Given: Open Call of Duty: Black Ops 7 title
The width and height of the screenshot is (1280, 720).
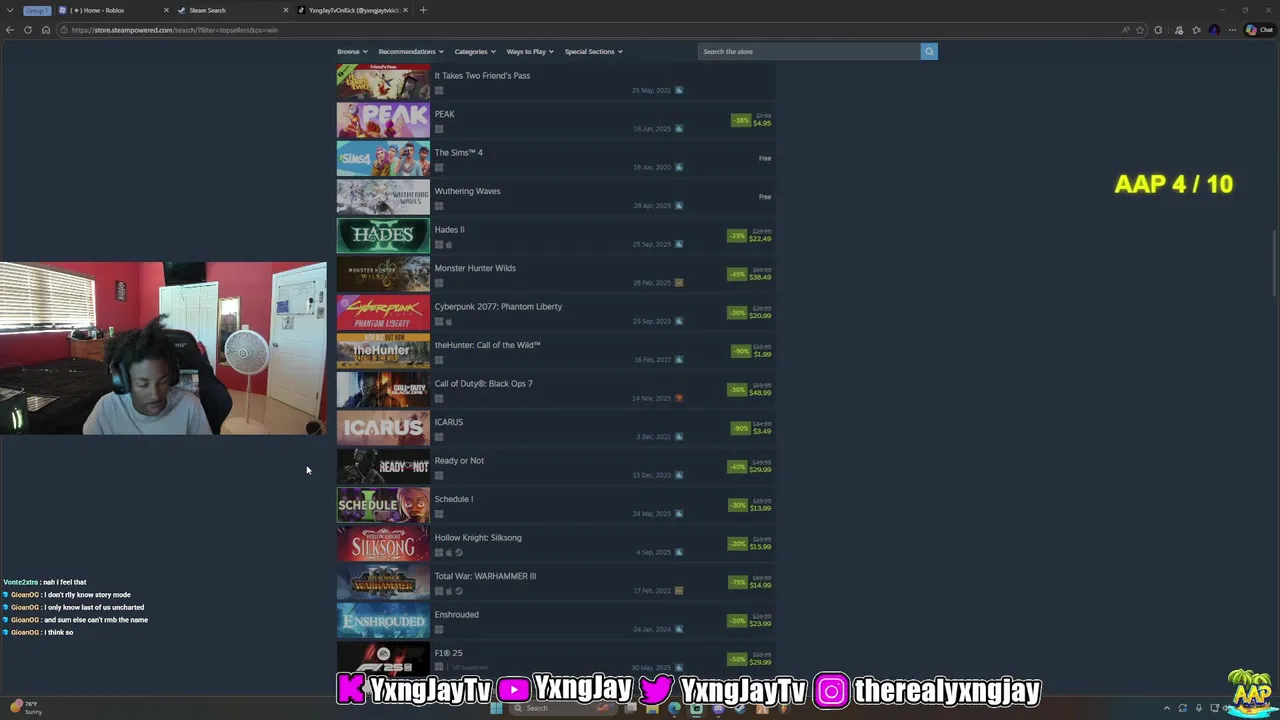Looking at the screenshot, I should 483,384.
